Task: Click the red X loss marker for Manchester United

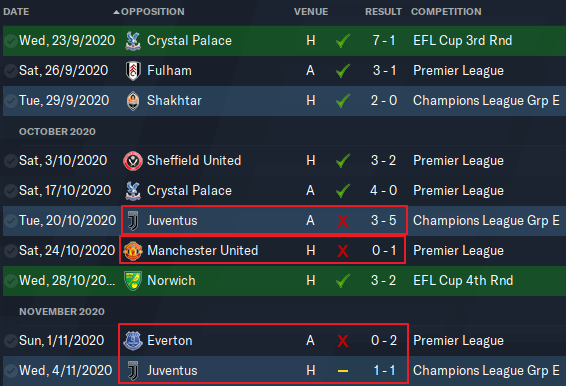Action: tap(343, 251)
